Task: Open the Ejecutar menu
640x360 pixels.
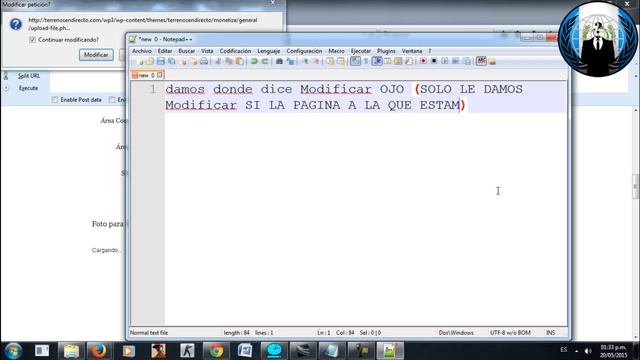Action: 361,51
